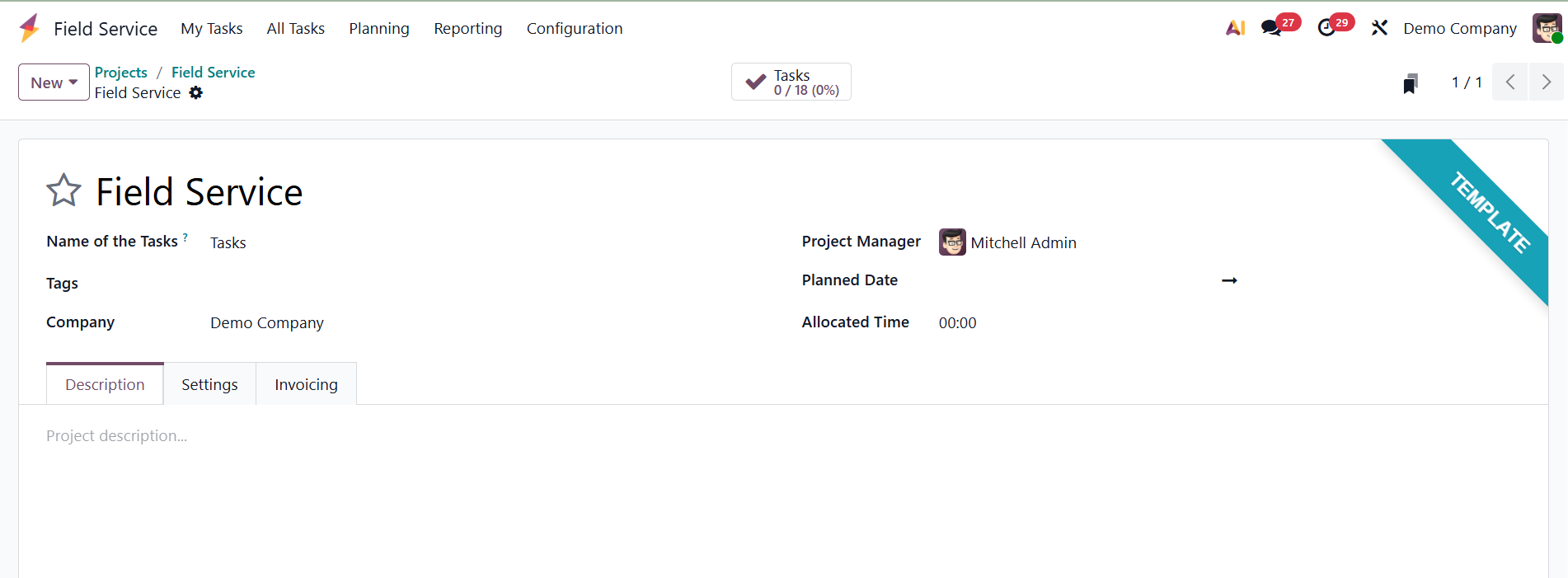Toggle the favorite star for Field Service
1568x578 pixels.
click(x=63, y=191)
